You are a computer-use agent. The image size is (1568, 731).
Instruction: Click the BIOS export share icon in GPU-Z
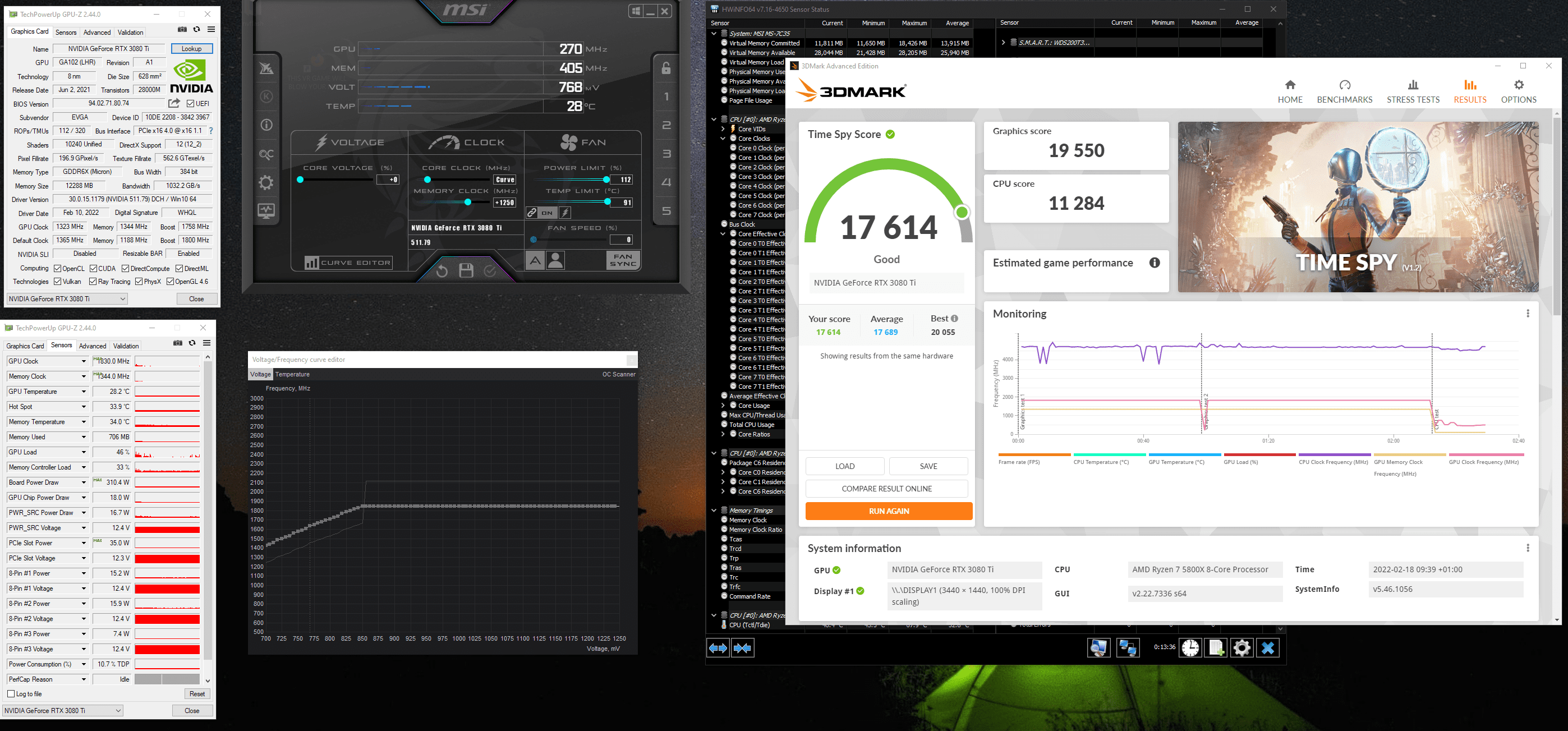[174, 103]
